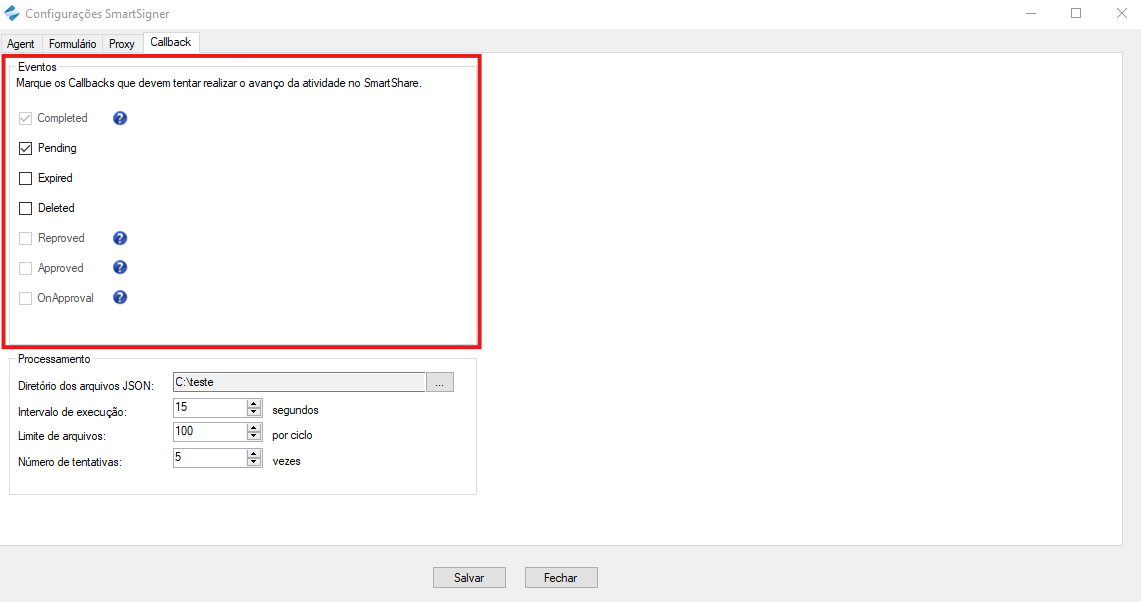Image resolution: width=1141 pixels, height=602 pixels.
Task: Browse for JSON directory with ellipsis button
Action: (x=440, y=382)
